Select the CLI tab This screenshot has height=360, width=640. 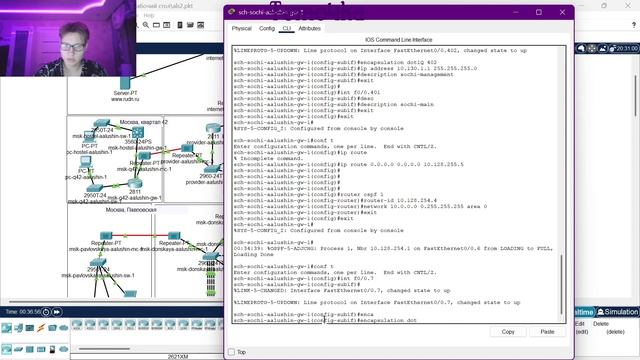pos(287,29)
